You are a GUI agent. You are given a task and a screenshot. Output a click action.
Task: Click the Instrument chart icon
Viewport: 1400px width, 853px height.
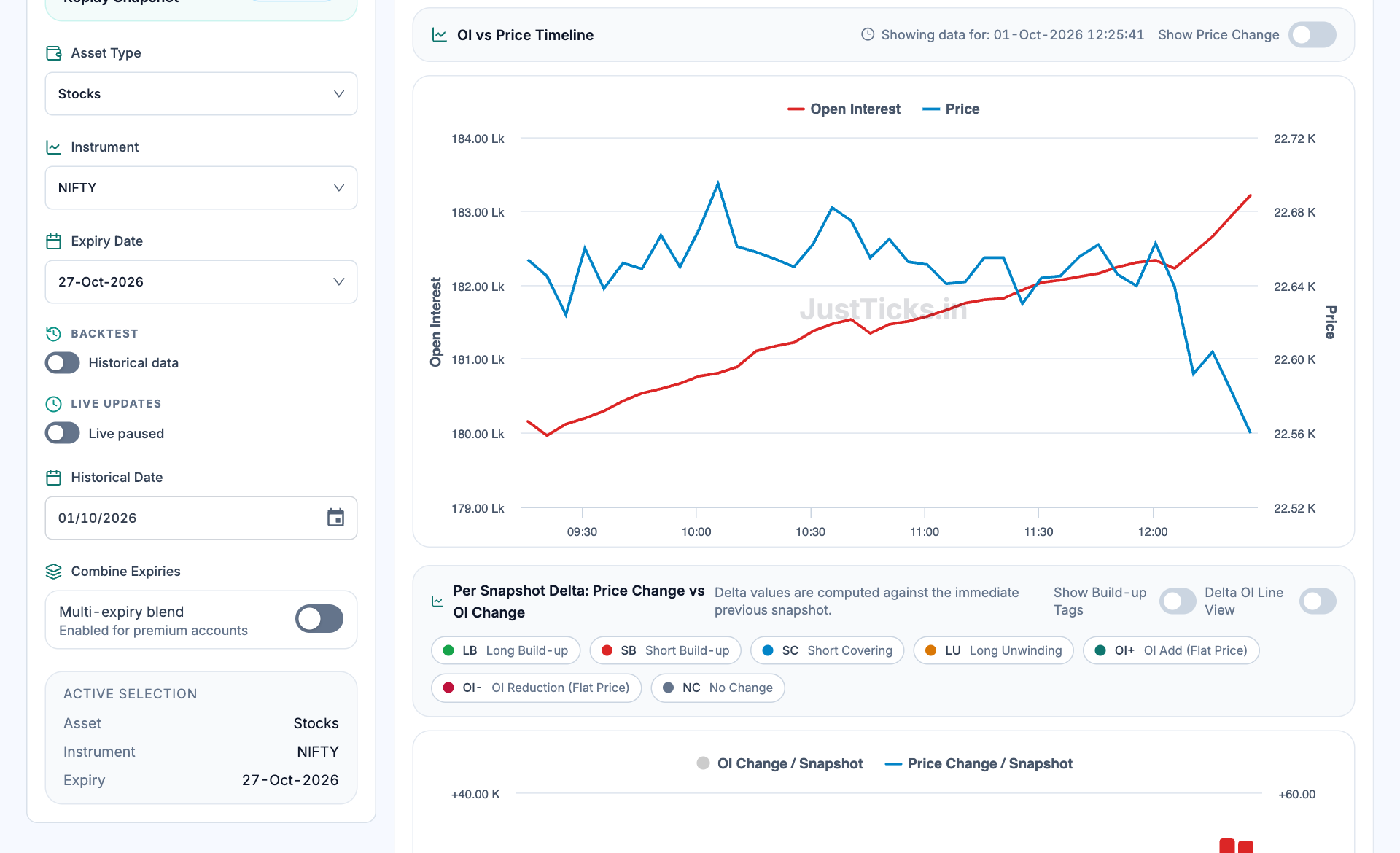[54, 147]
